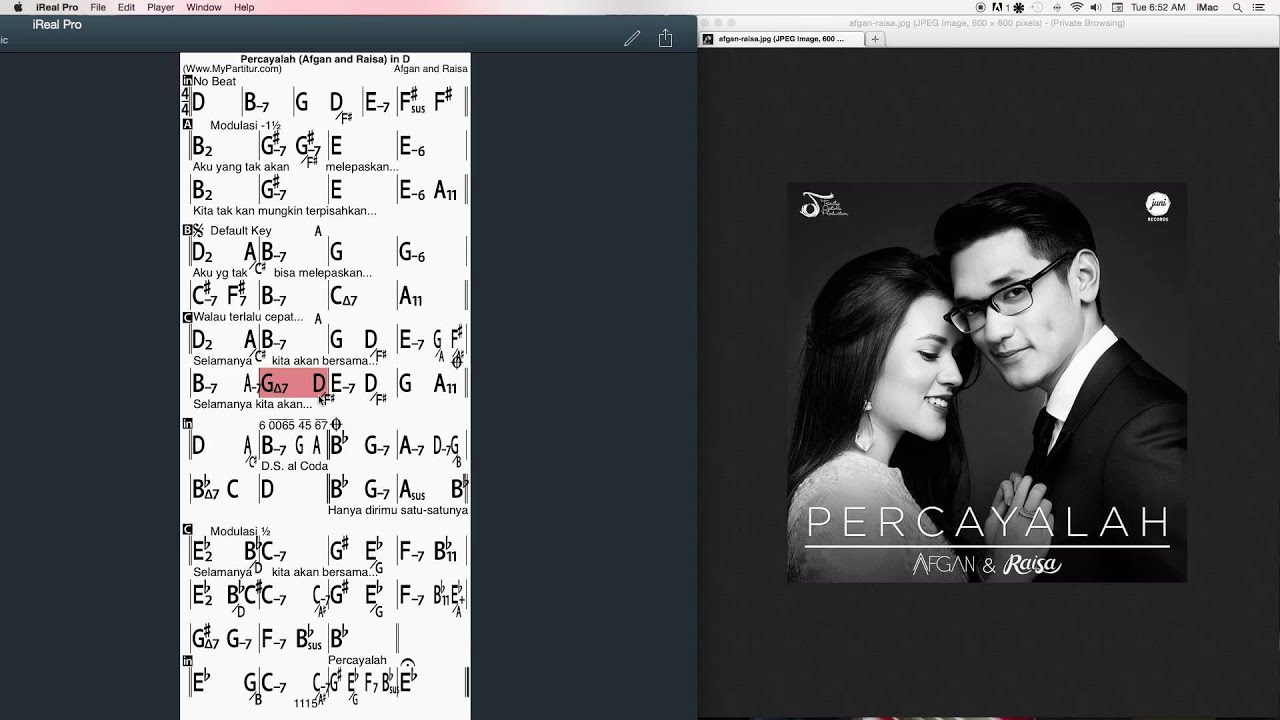The height and width of the screenshot is (720, 1280).
Task: Open the File menu
Action: pyautogui.click(x=98, y=7)
